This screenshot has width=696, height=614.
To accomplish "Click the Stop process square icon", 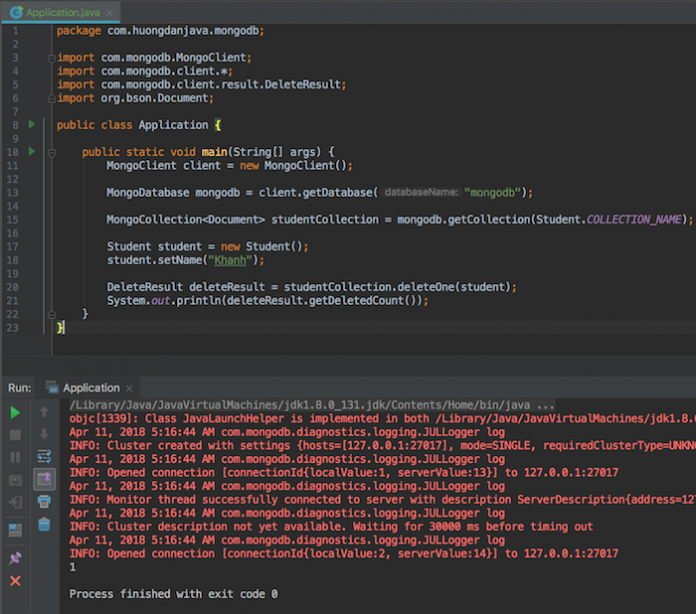I will [x=15, y=435].
